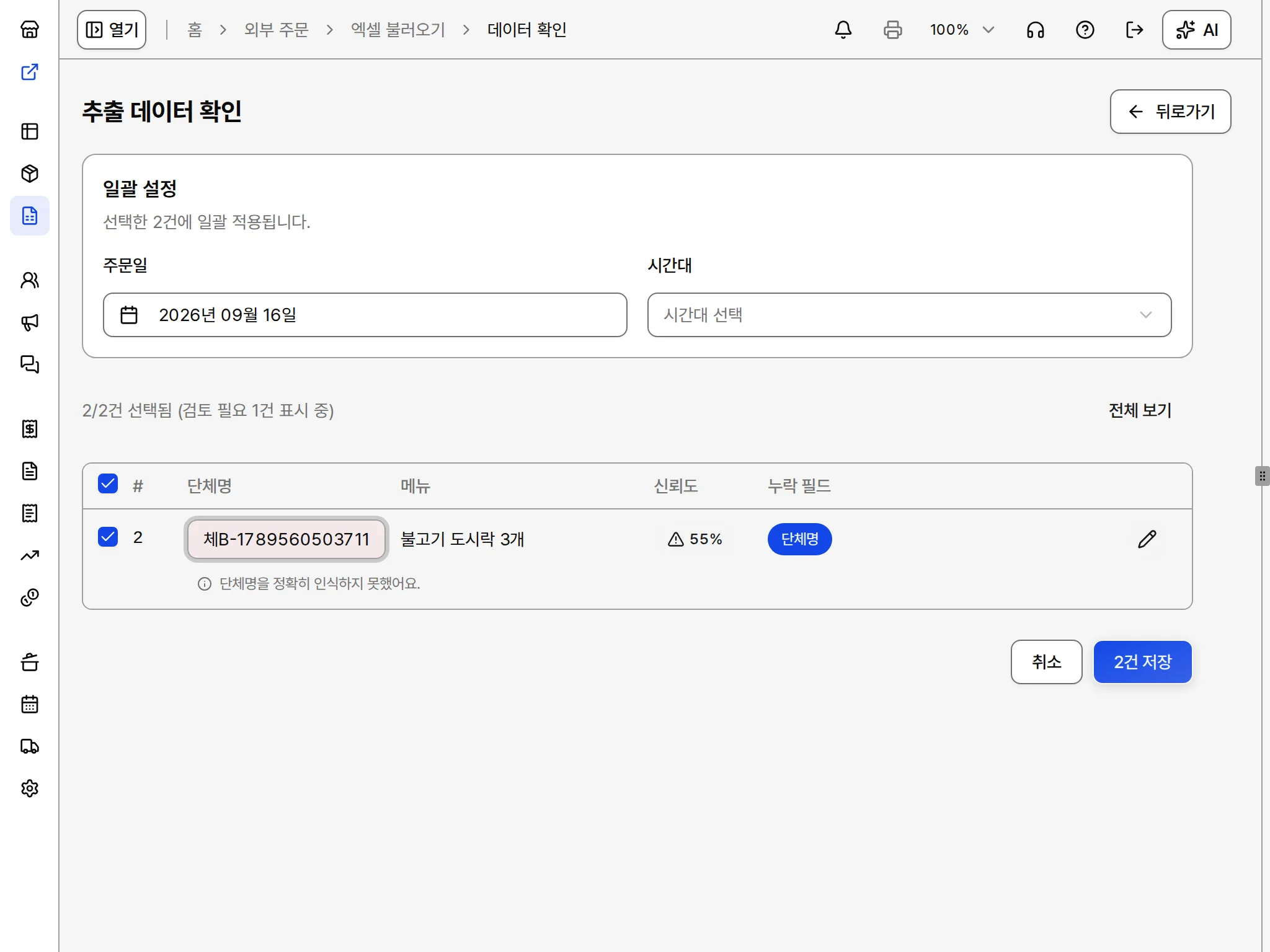Uncheck the row 2 checkbox
This screenshot has width=1270, height=952.
(x=108, y=537)
